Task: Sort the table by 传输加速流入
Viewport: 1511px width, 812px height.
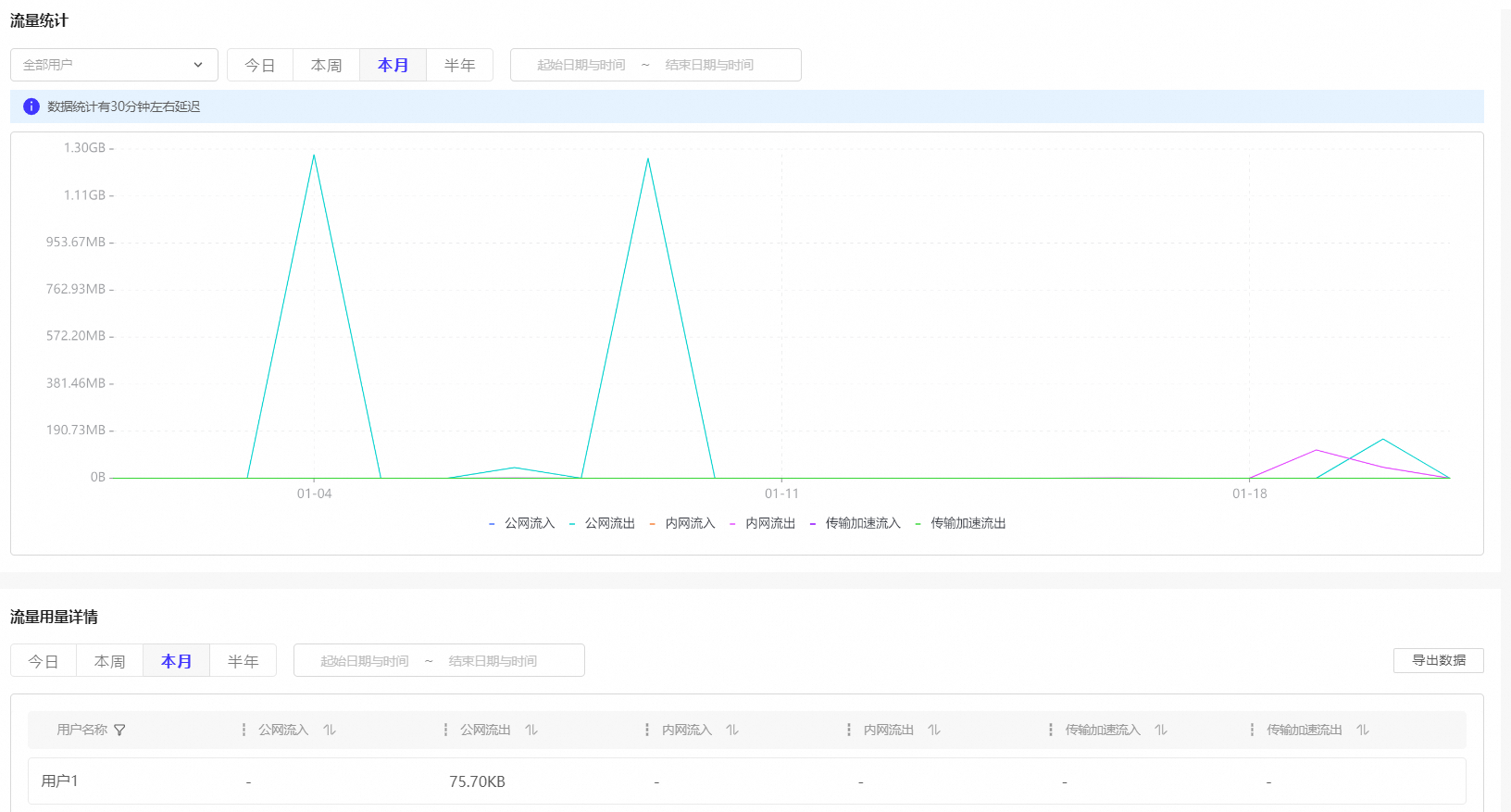Action: pyautogui.click(x=1161, y=730)
